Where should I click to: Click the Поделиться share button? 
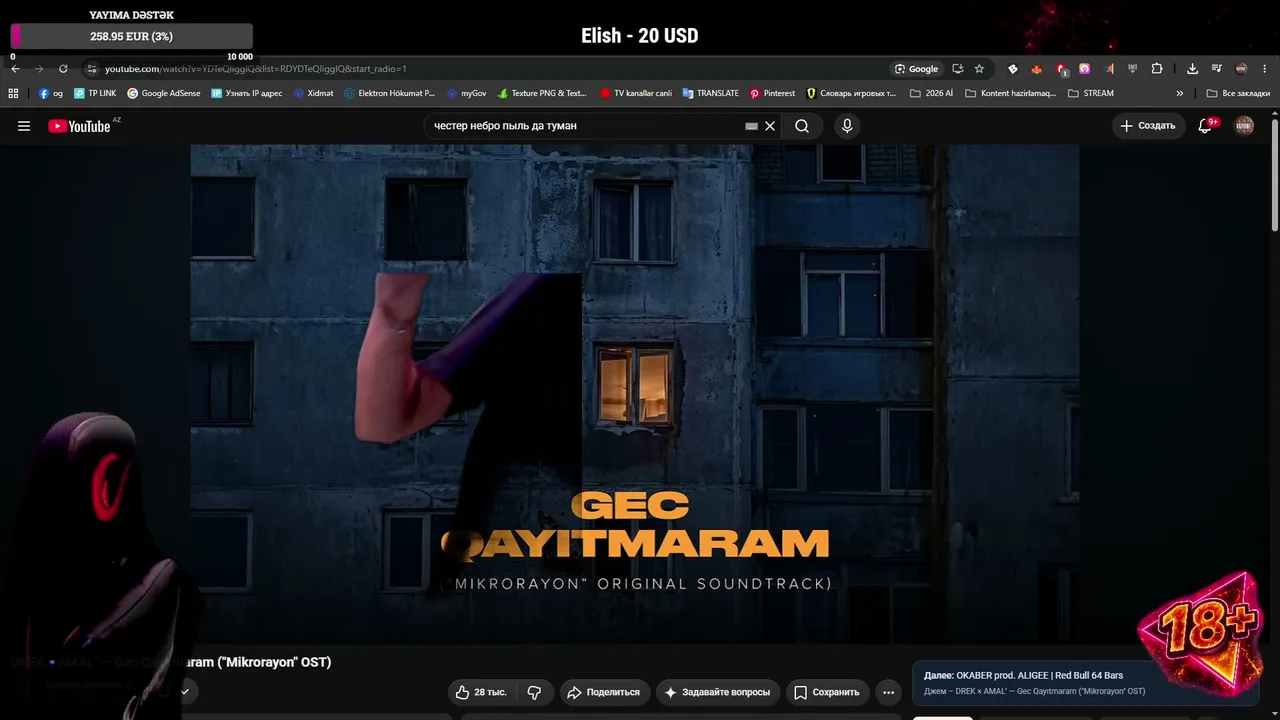pyautogui.click(x=604, y=692)
